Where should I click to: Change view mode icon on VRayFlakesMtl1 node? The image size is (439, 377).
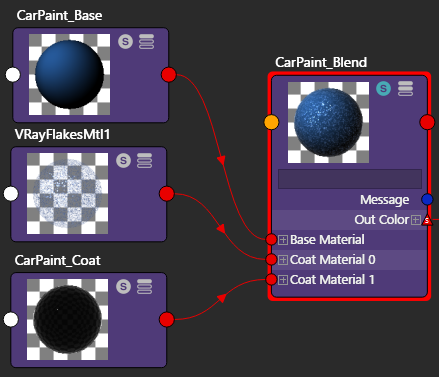(x=144, y=161)
